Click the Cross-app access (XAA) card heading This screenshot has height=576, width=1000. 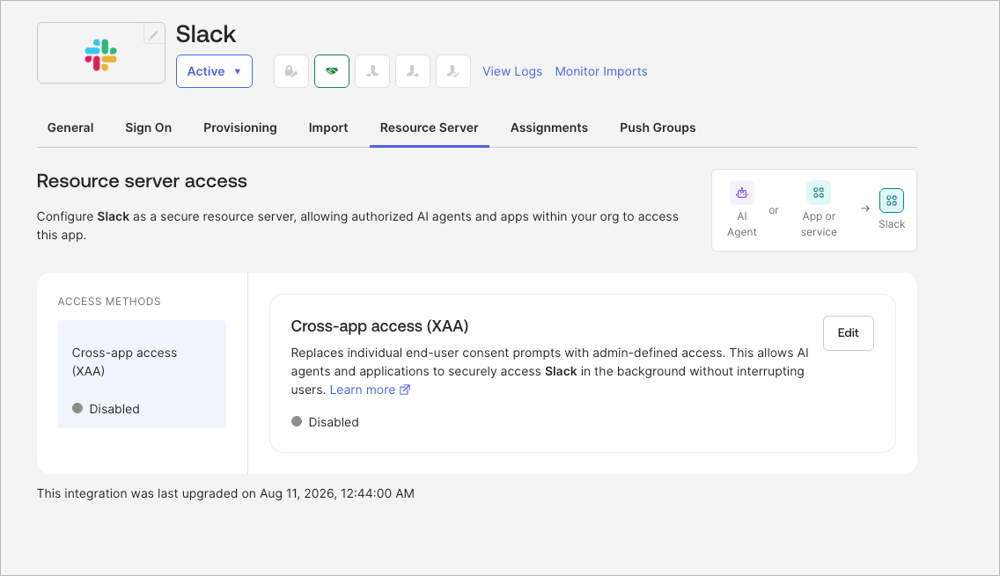(x=379, y=326)
